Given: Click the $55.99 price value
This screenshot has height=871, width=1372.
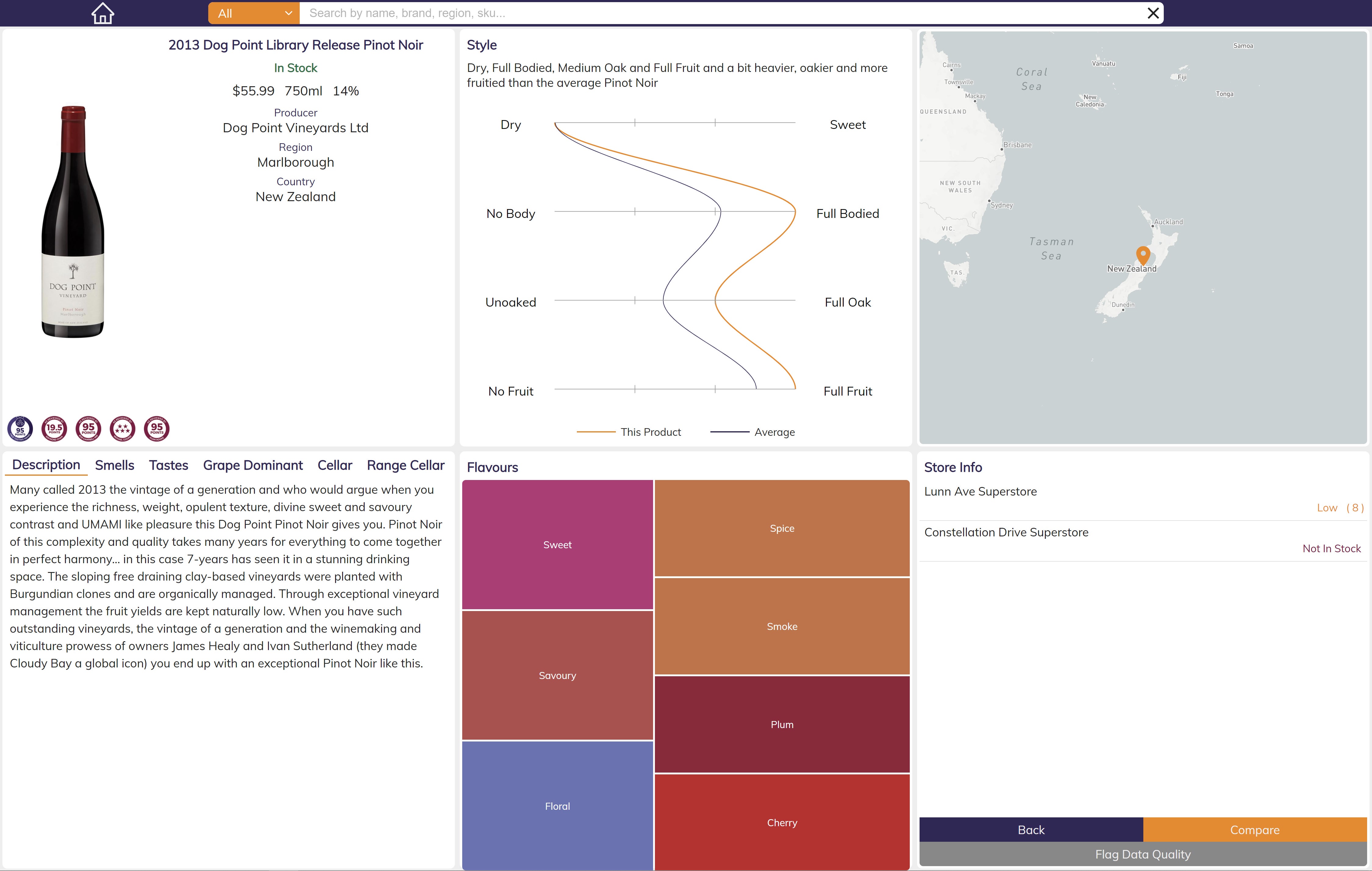Looking at the screenshot, I should [253, 91].
